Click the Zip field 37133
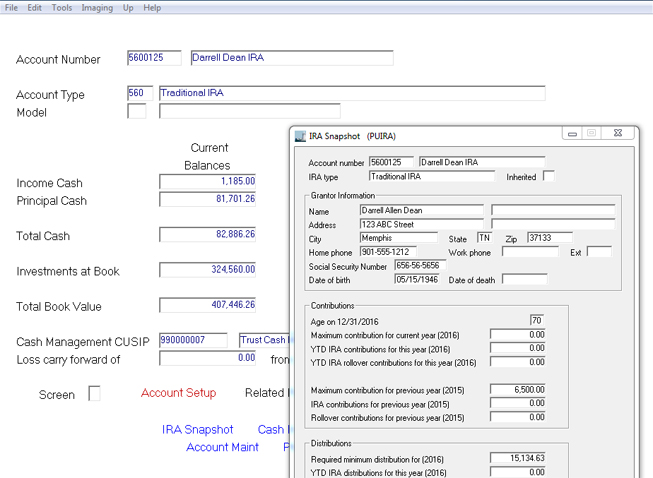Screen dimensions: 653x478 pyautogui.click(x=550, y=238)
